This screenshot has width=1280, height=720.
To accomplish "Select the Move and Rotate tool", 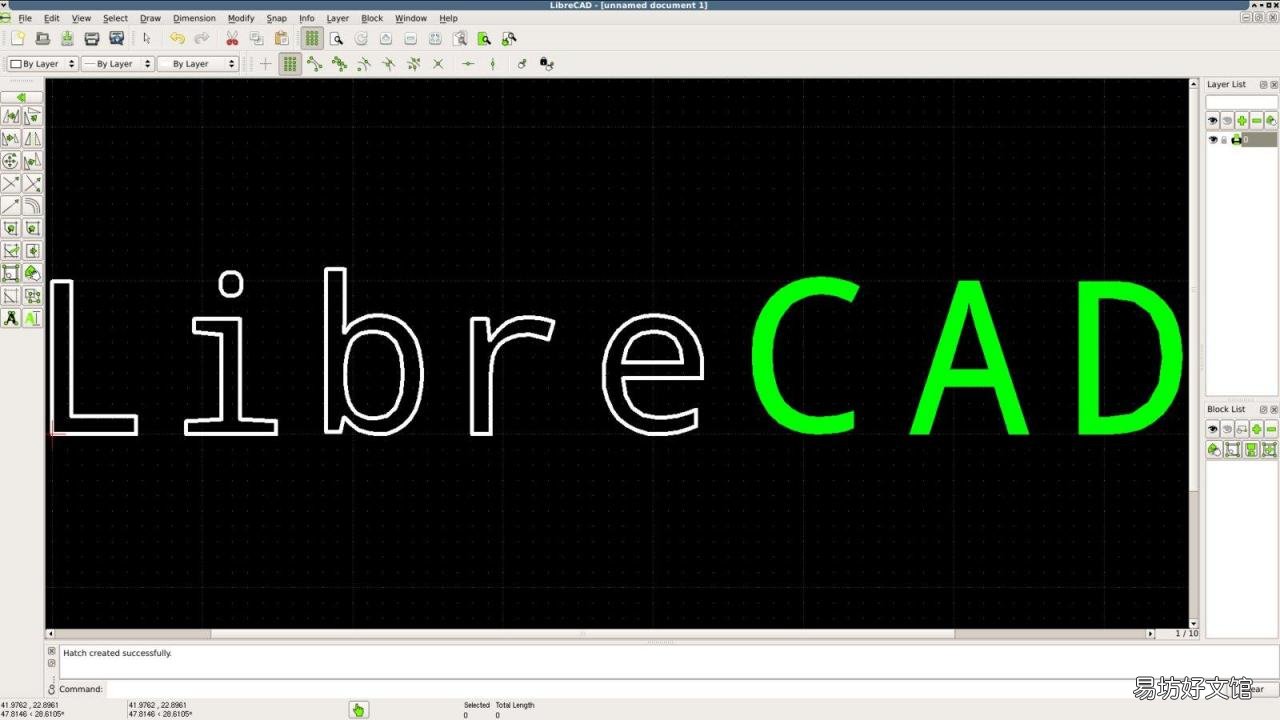I will click(11, 161).
